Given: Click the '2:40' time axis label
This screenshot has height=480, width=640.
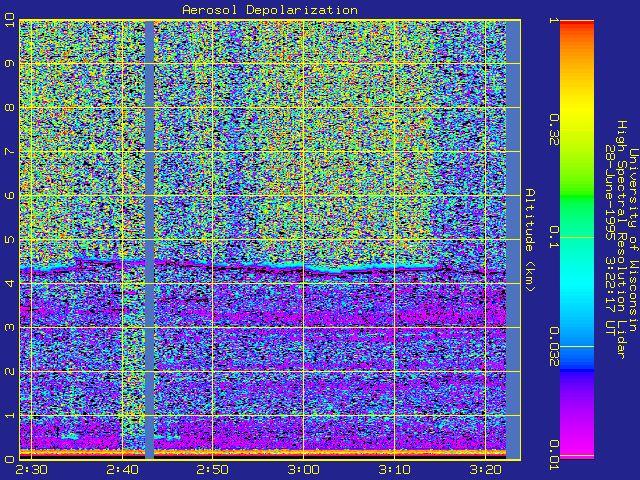Looking at the screenshot, I should point(122,470).
